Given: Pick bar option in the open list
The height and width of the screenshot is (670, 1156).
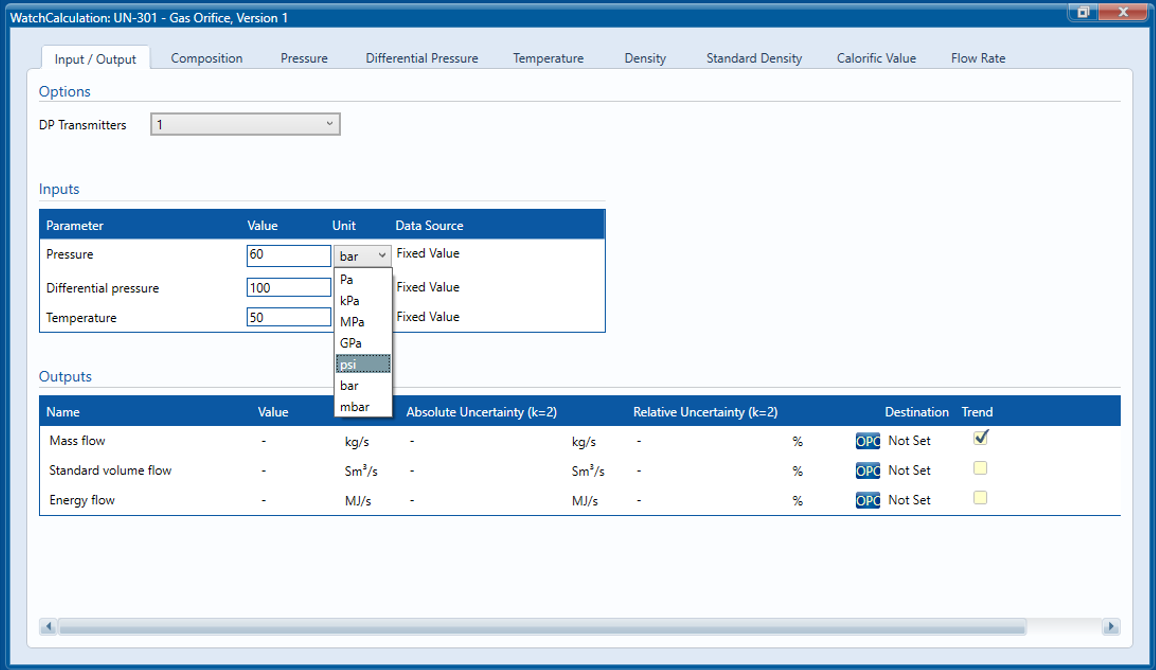Looking at the screenshot, I should (x=363, y=385).
